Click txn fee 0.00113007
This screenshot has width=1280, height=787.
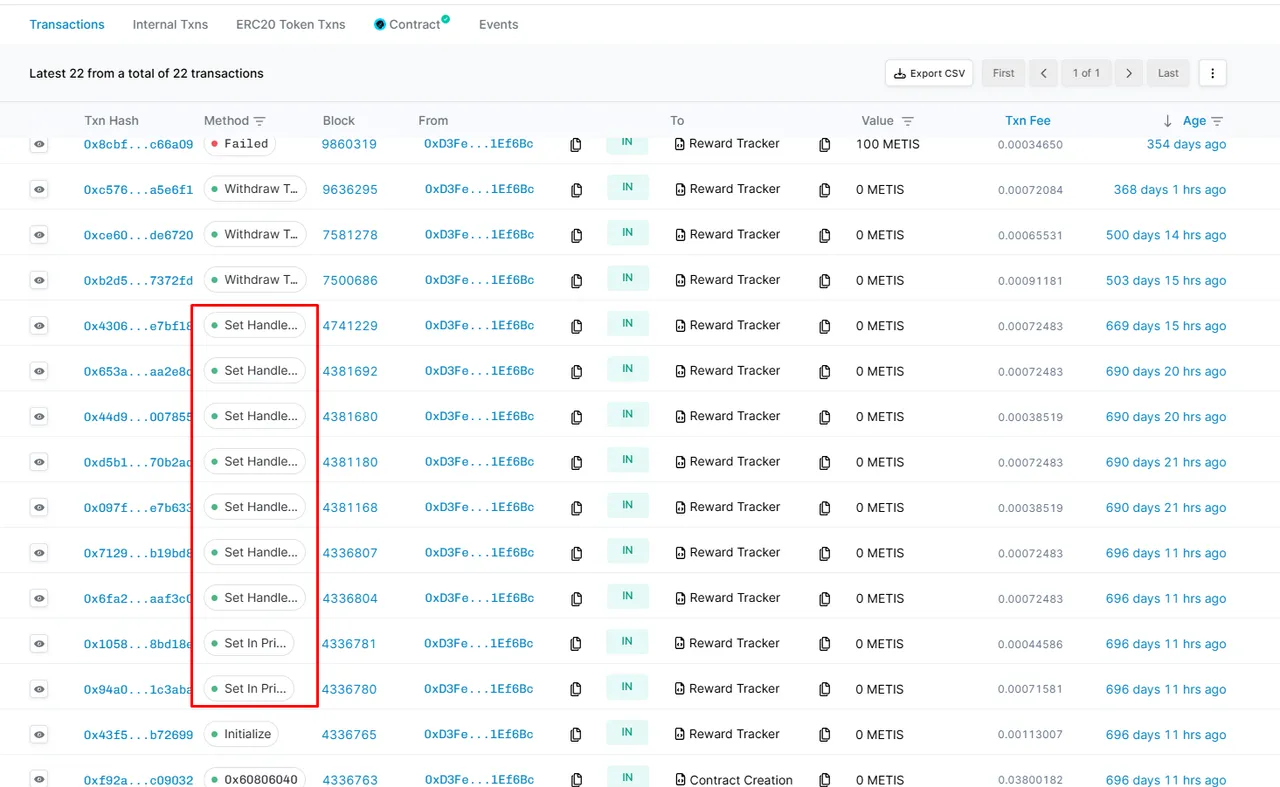(1030, 735)
